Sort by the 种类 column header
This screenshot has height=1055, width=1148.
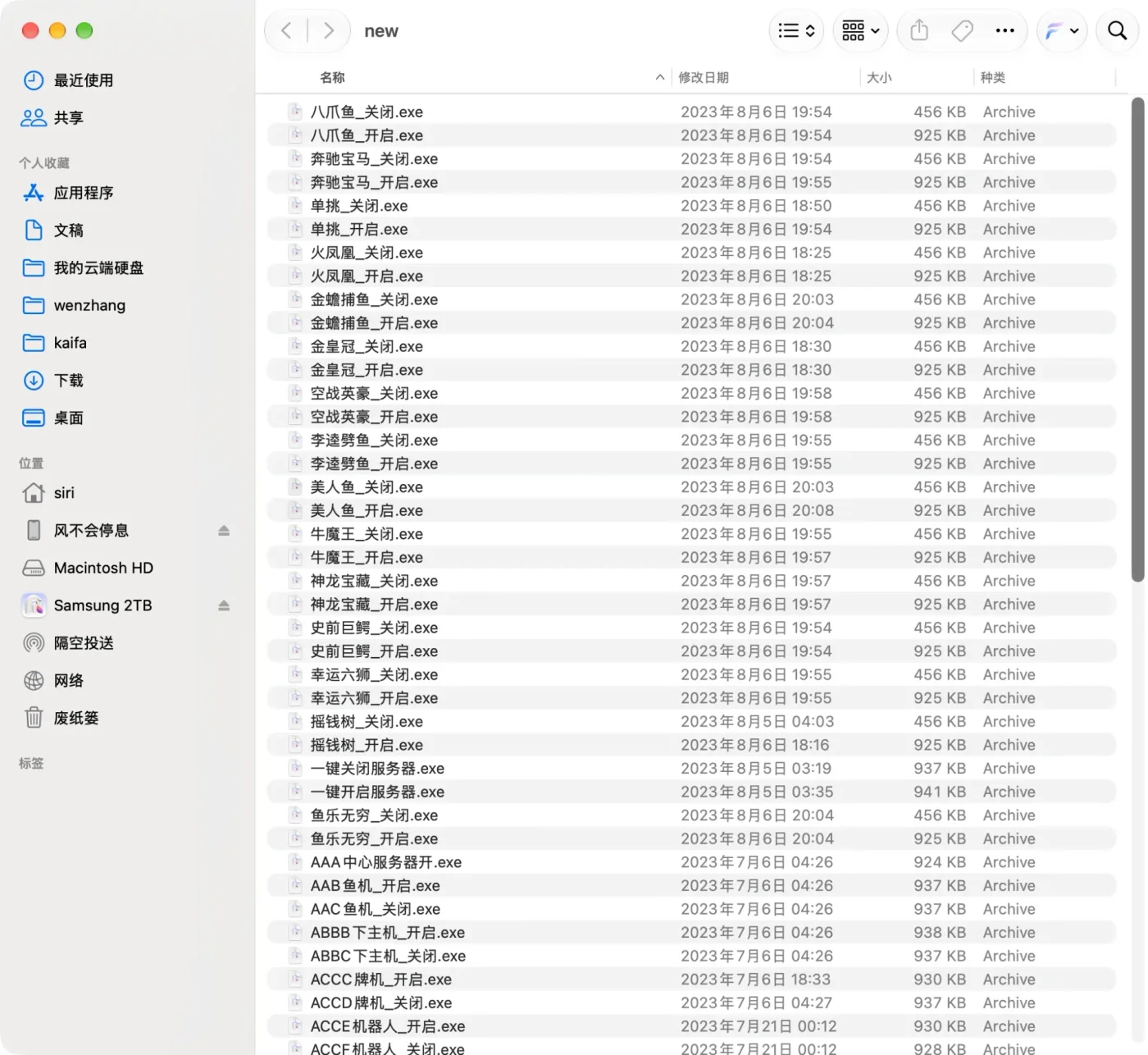(x=992, y=77)
